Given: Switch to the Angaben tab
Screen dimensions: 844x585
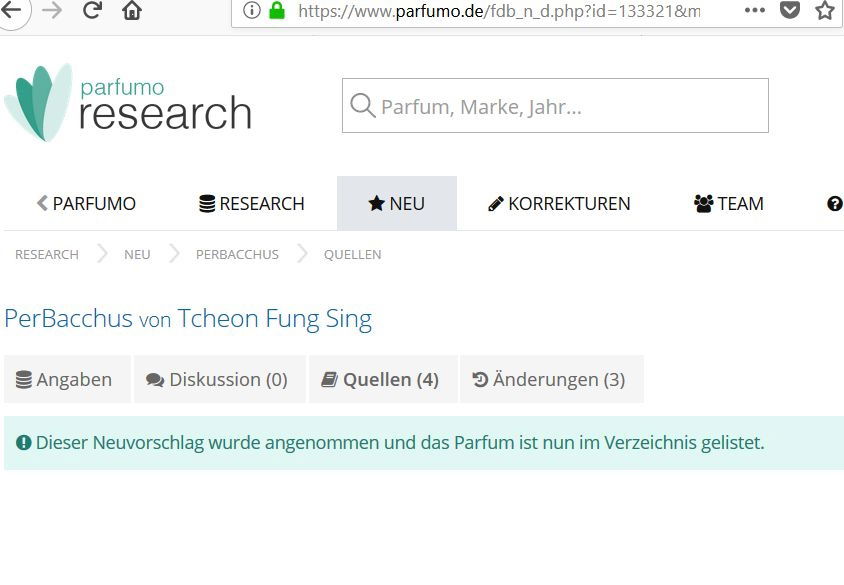Looking at the screenshot, I should pos(67,379).
